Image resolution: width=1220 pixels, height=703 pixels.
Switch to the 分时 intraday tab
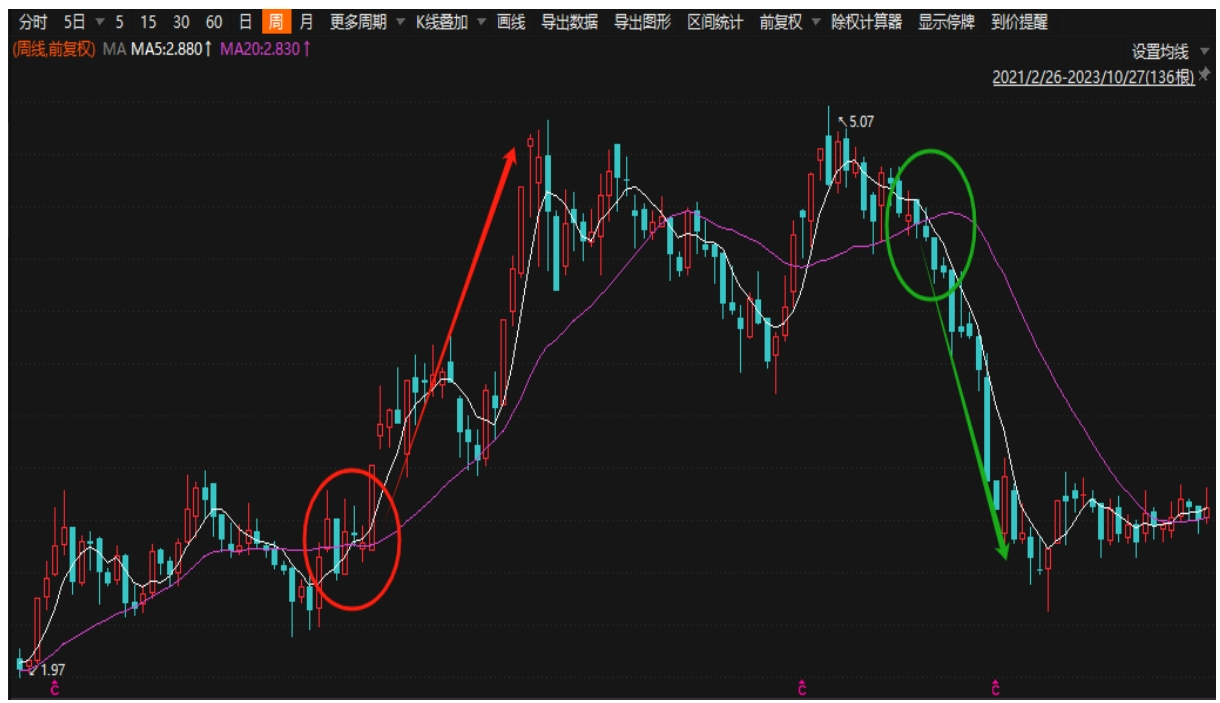(x=33, y=22)
